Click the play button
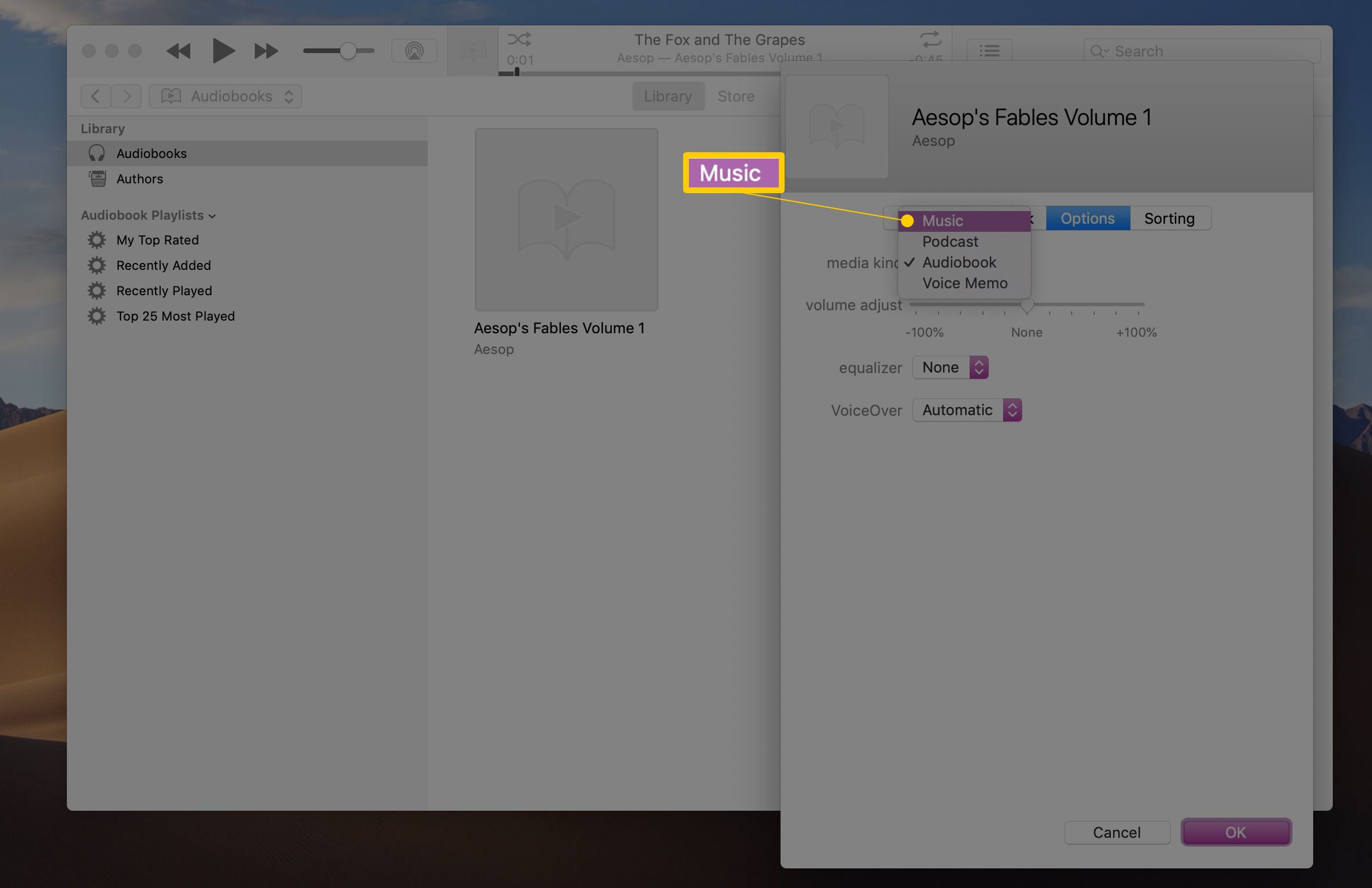Screen dimensions: 1372x888 pyautogui.click(x=223, y=51)
